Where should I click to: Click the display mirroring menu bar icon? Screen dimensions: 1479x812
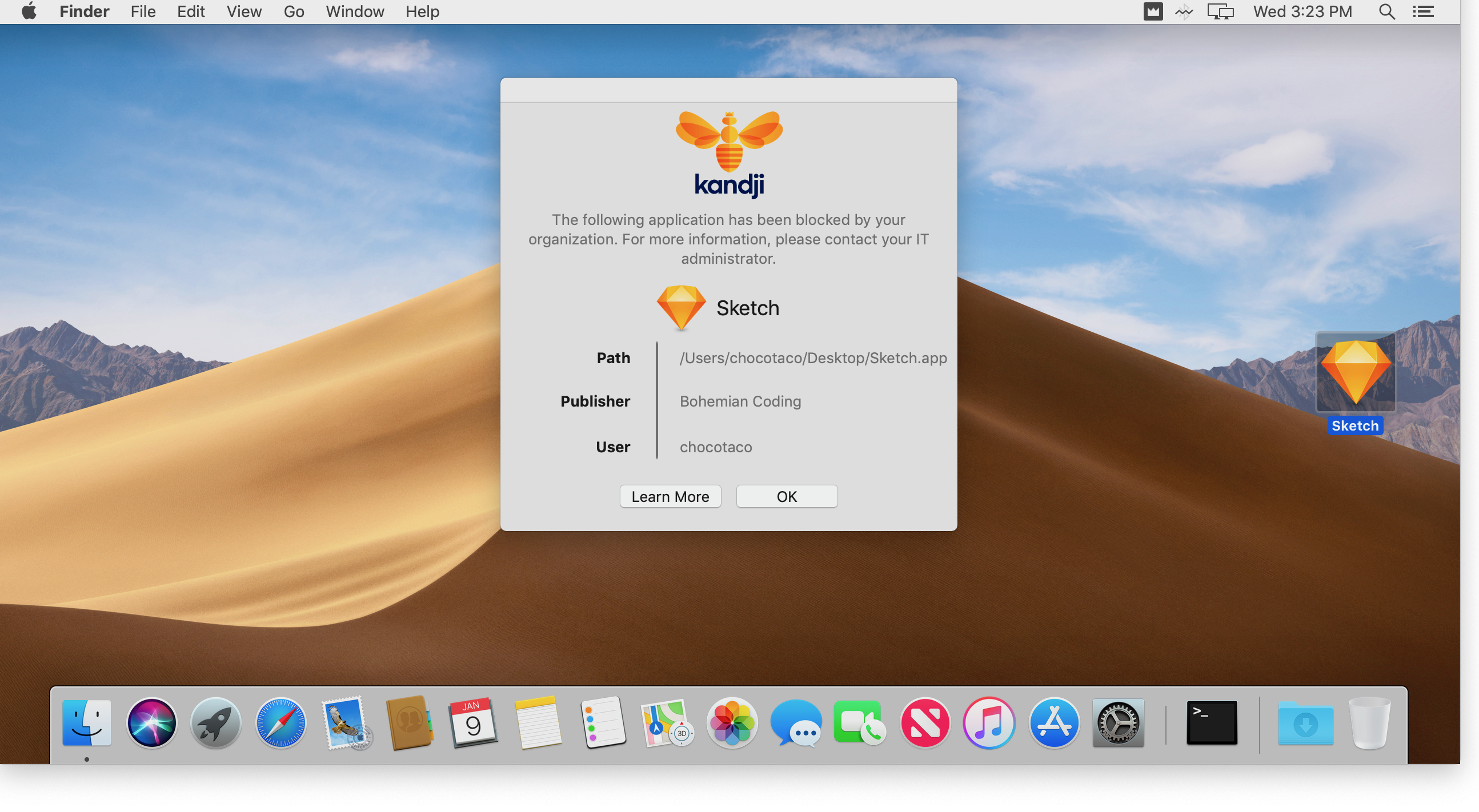[x=1220, y=11]
